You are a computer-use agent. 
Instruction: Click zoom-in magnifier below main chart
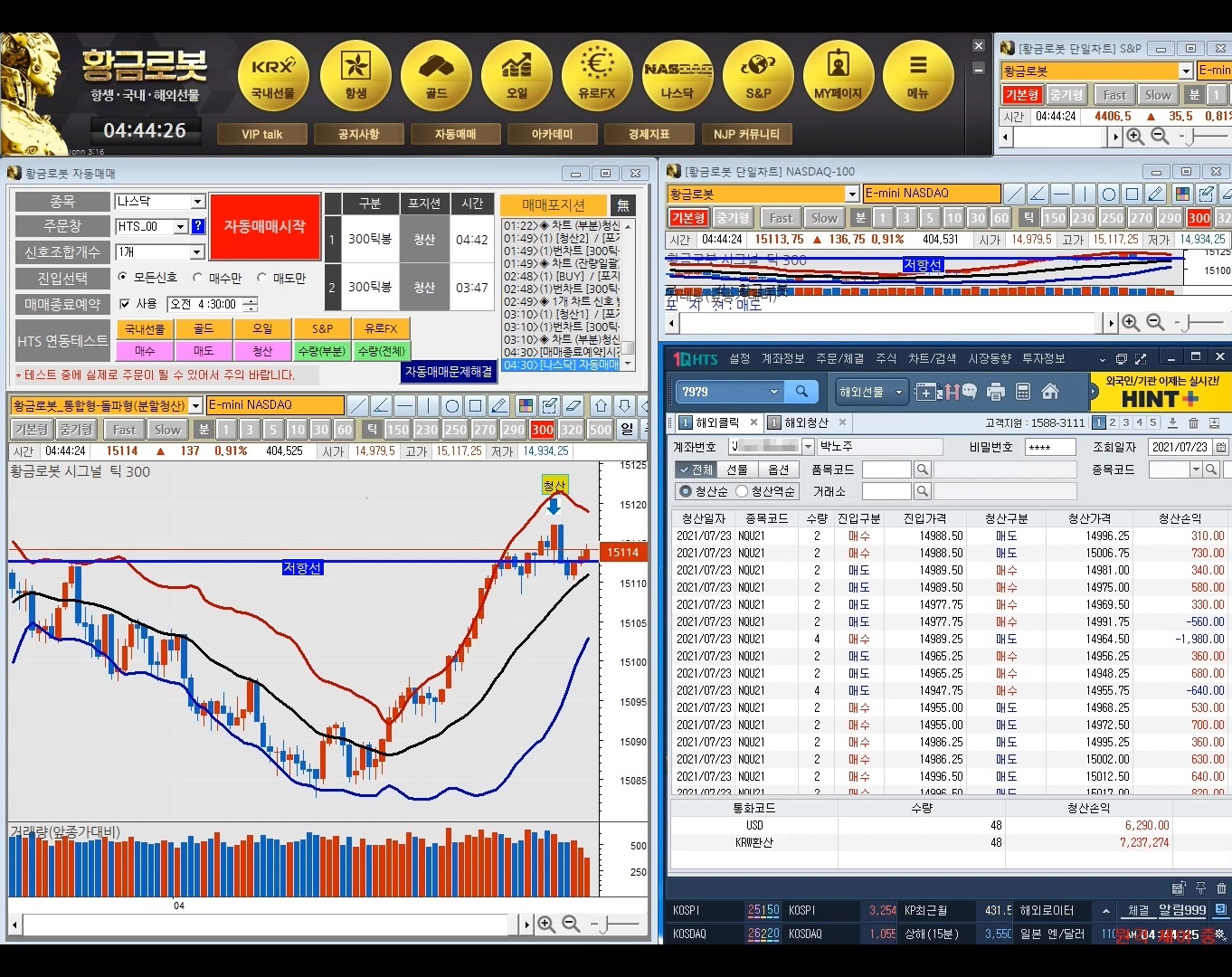click(x=546, y=924)
